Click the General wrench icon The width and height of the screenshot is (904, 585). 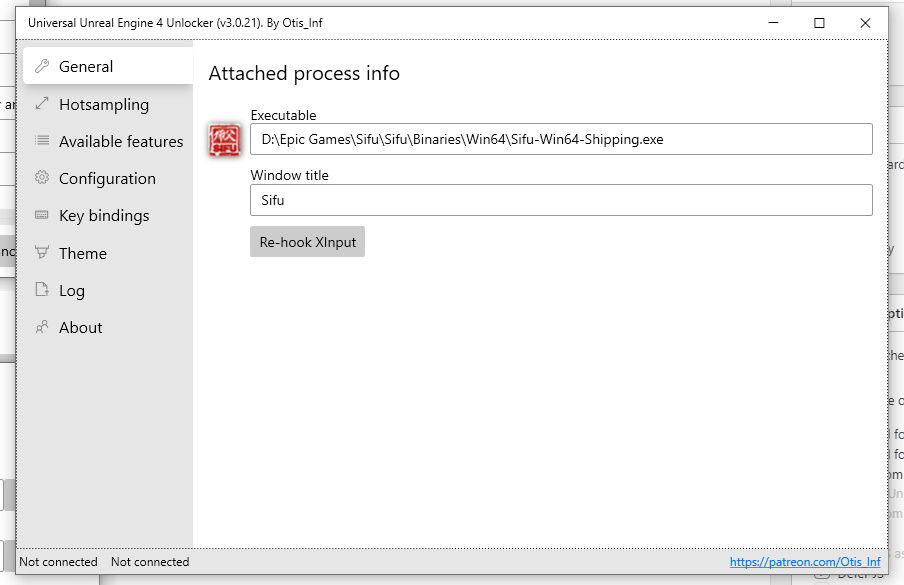(x=42, y=67)
